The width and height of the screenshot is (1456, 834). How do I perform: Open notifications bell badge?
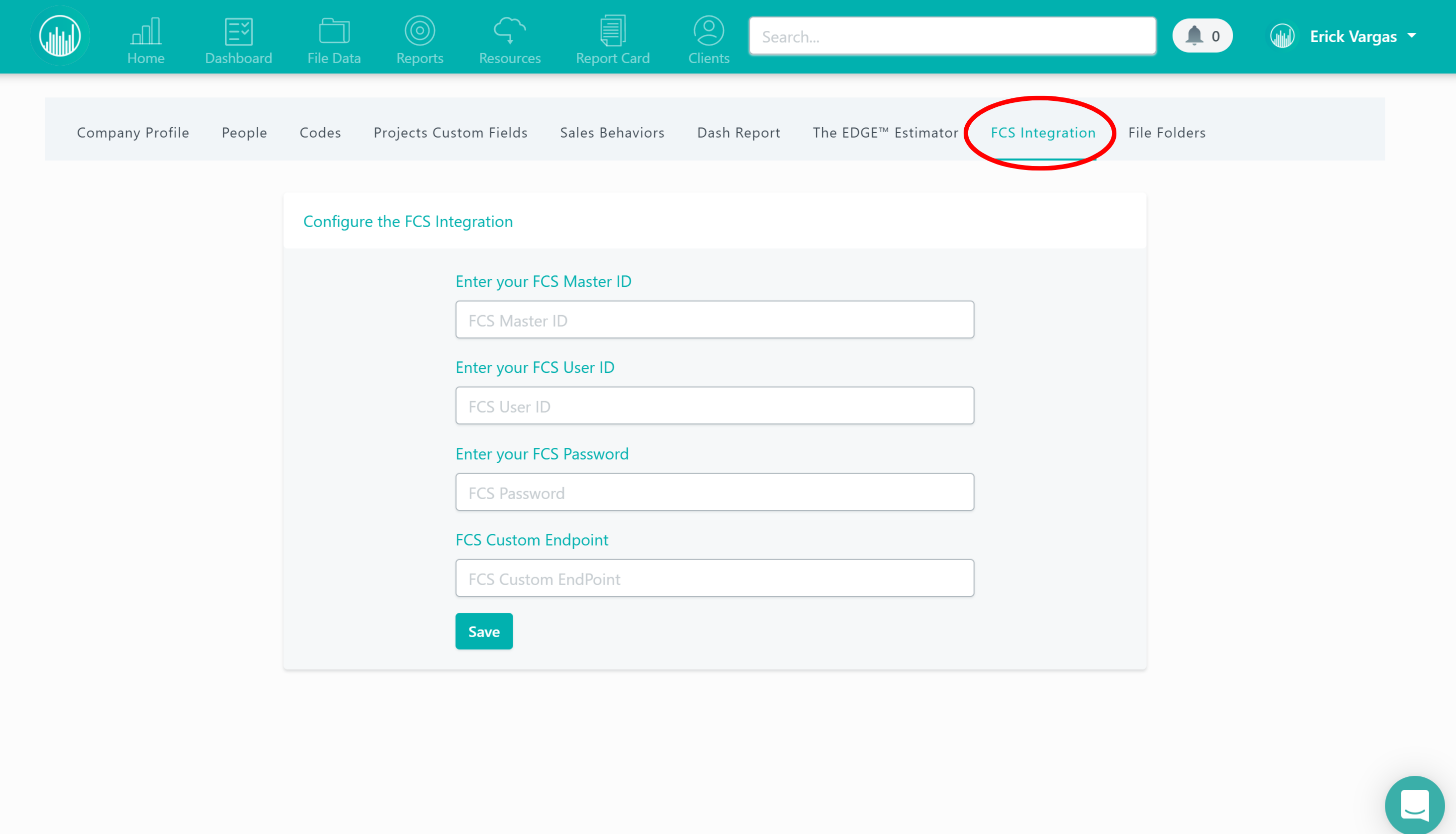[x=1202, y=36]
